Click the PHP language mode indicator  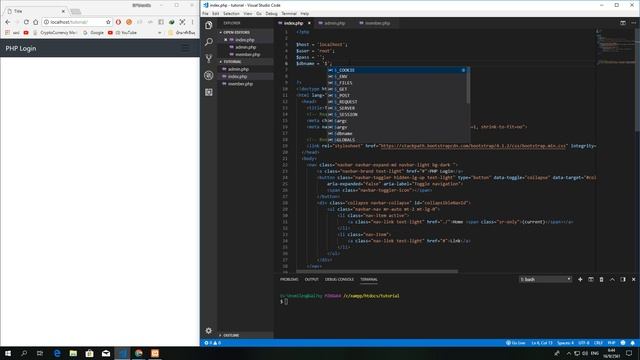611,343
